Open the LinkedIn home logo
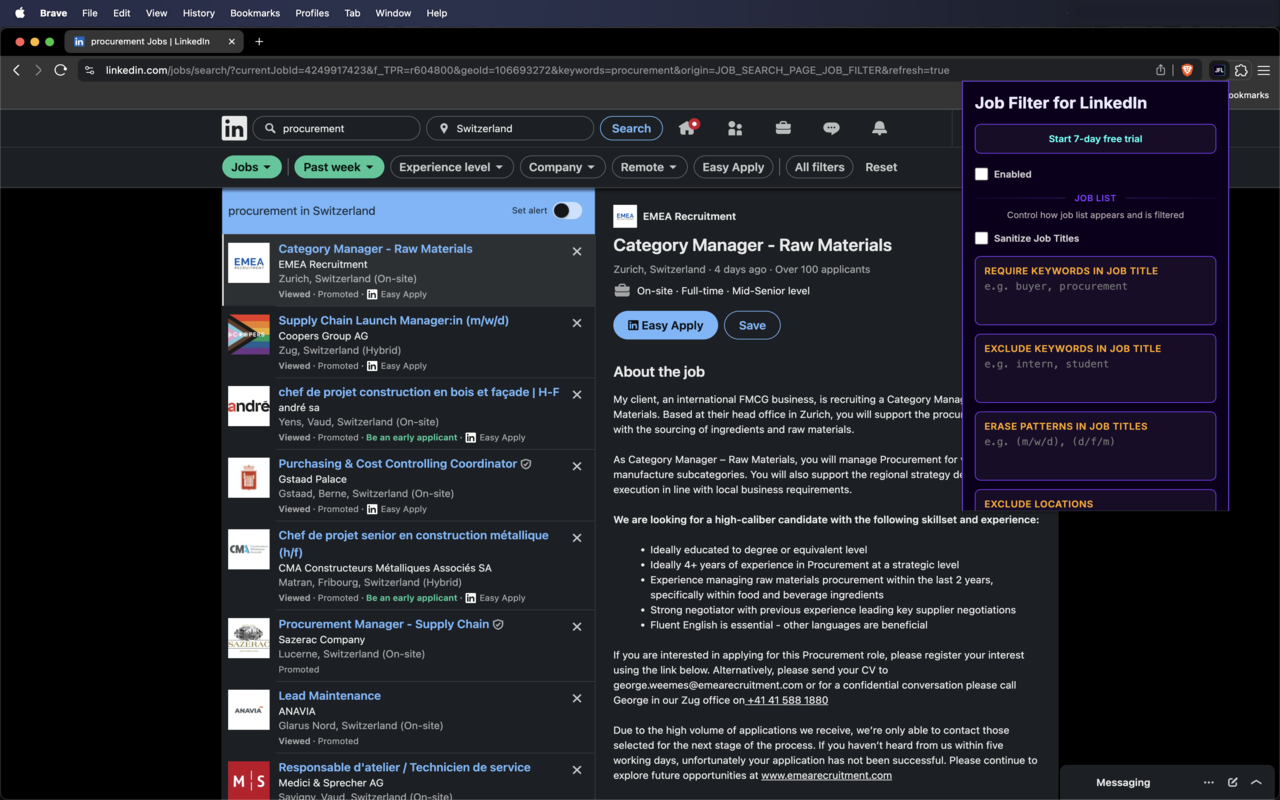 (234, 128)
